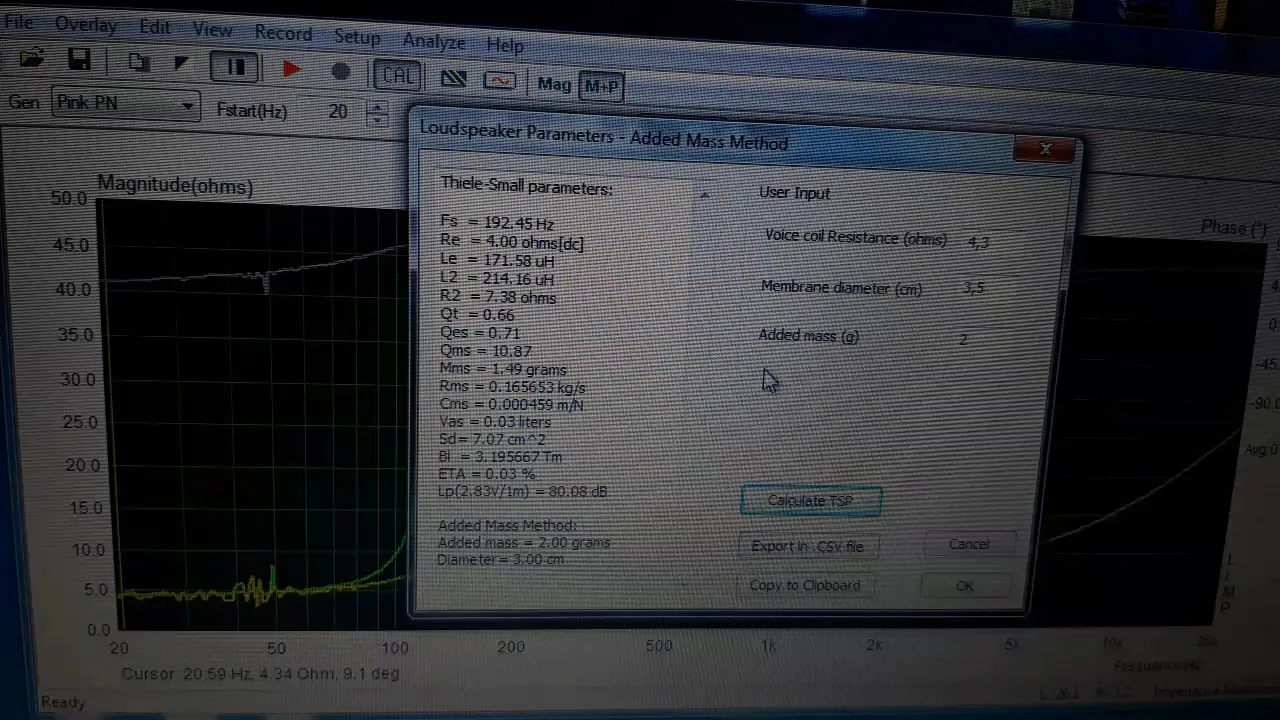This screenshot has height=720, width=1280.
Task: Select the 'L2 = 214.16 uH' parameter line
Action: pos(497,279)
